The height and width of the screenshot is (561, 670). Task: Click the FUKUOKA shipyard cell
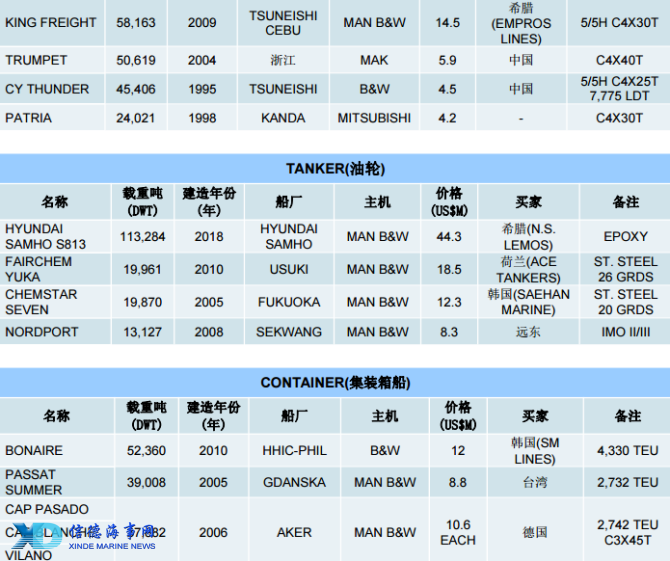(x=289, y=302)
